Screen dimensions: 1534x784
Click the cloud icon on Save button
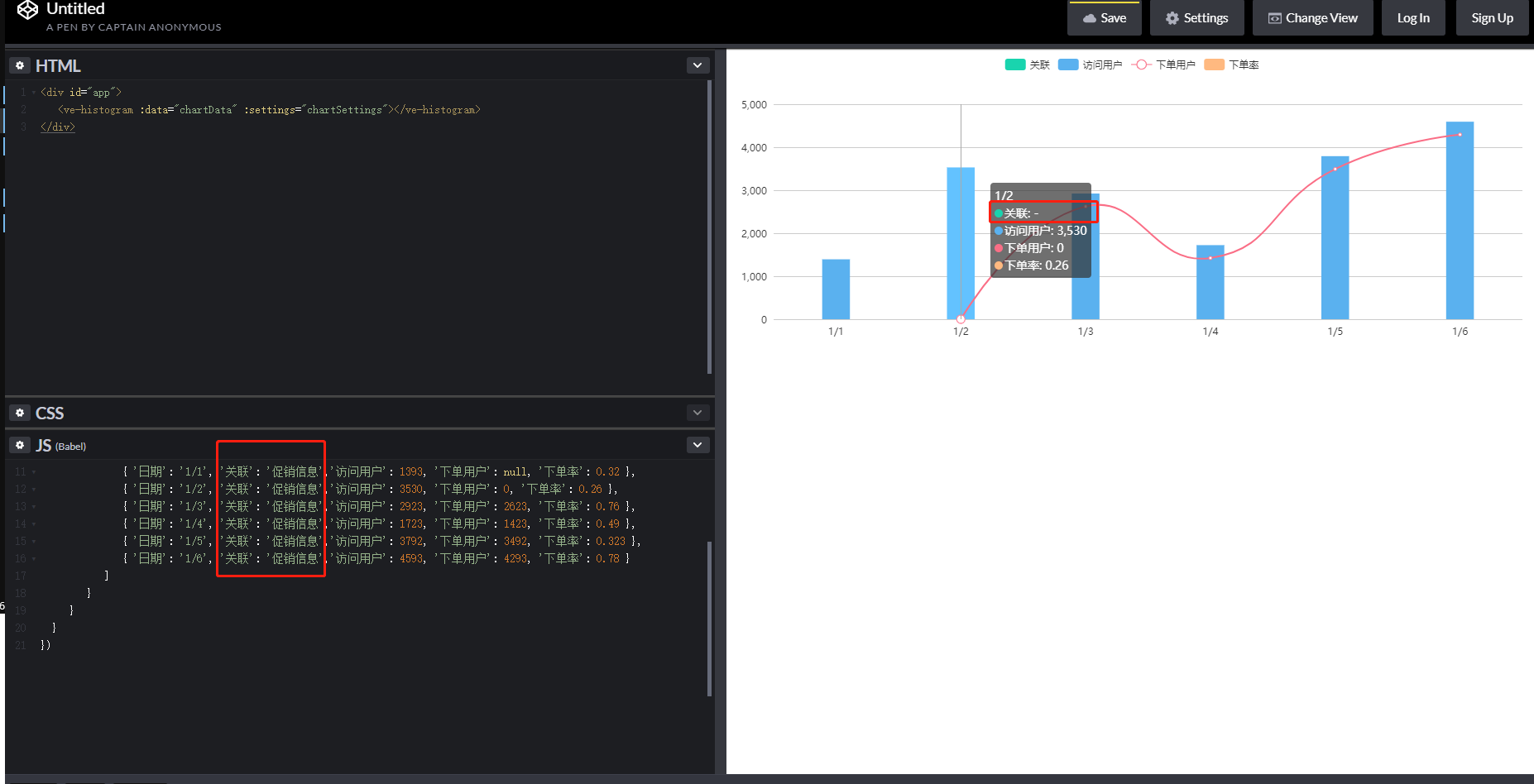1089,17
